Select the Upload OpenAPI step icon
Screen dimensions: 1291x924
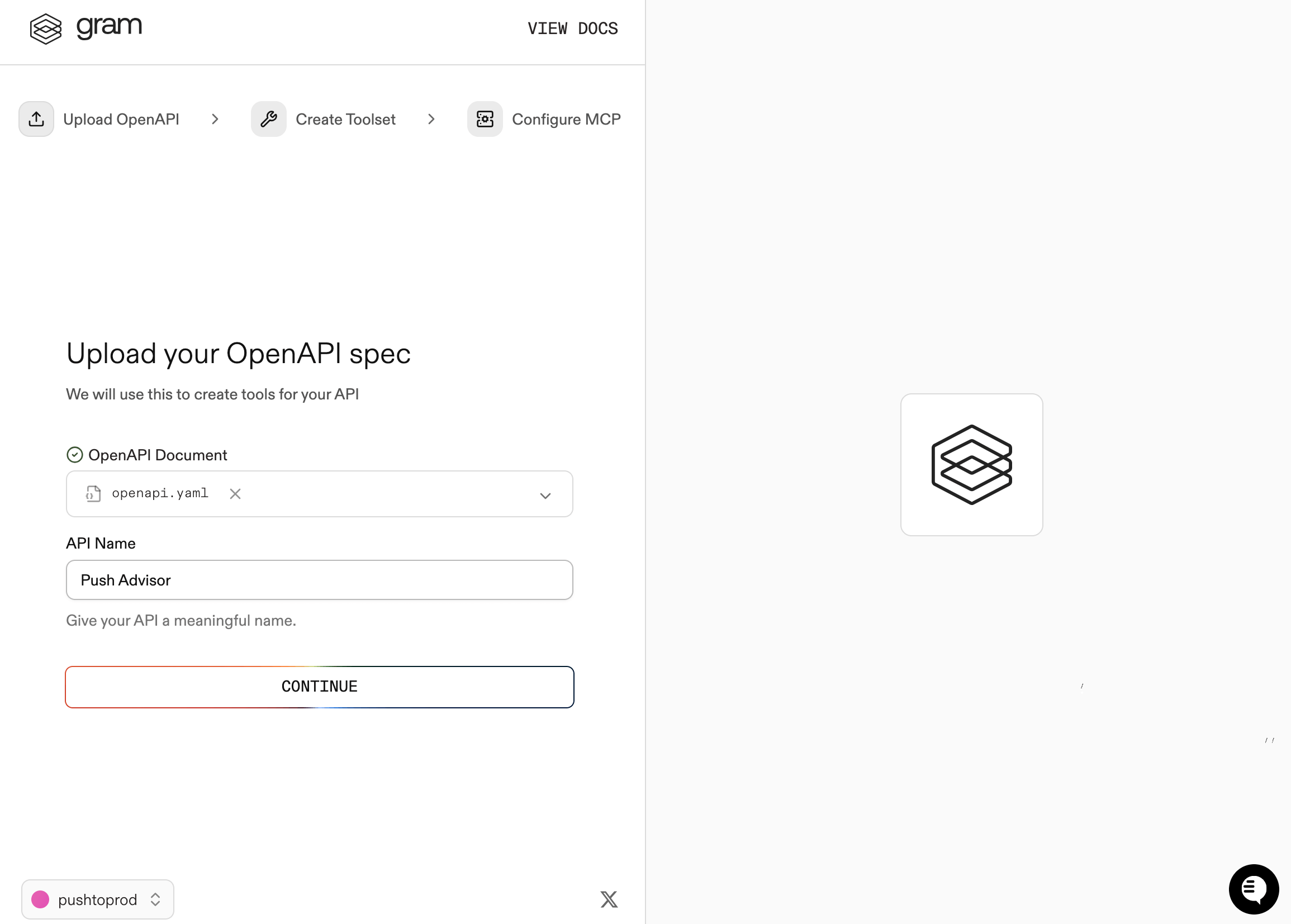[36, 119]
